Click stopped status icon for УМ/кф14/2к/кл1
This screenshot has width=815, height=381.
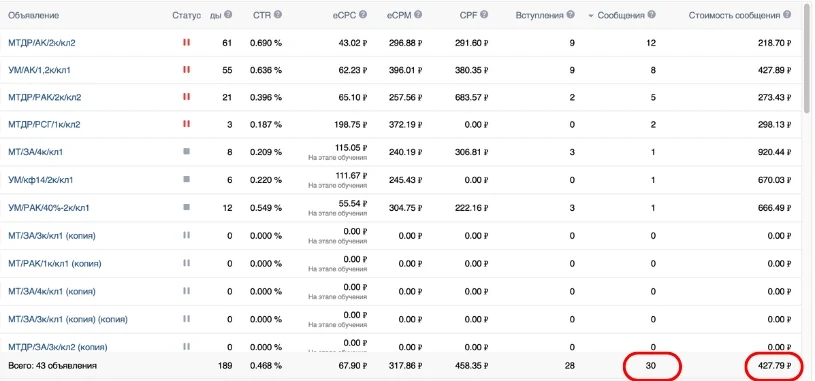tap(186, 179)
